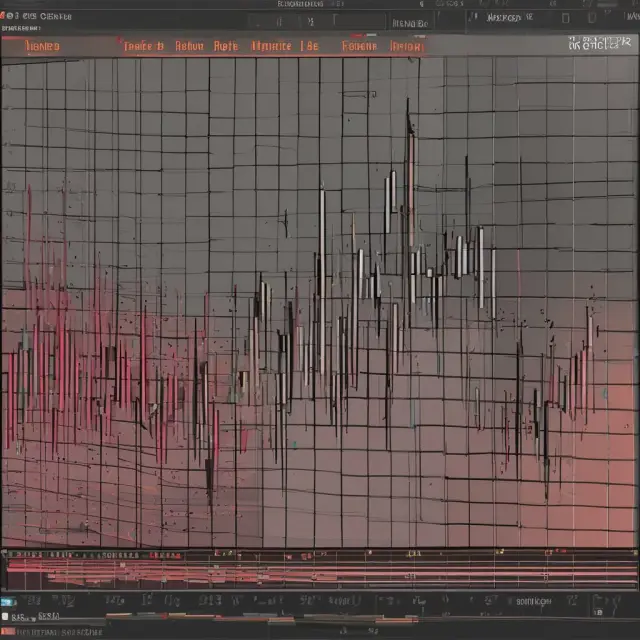Click the red indicator bands in the lower panel
Image resolution: width=640 pixels, height=640 pixels.
321,572
